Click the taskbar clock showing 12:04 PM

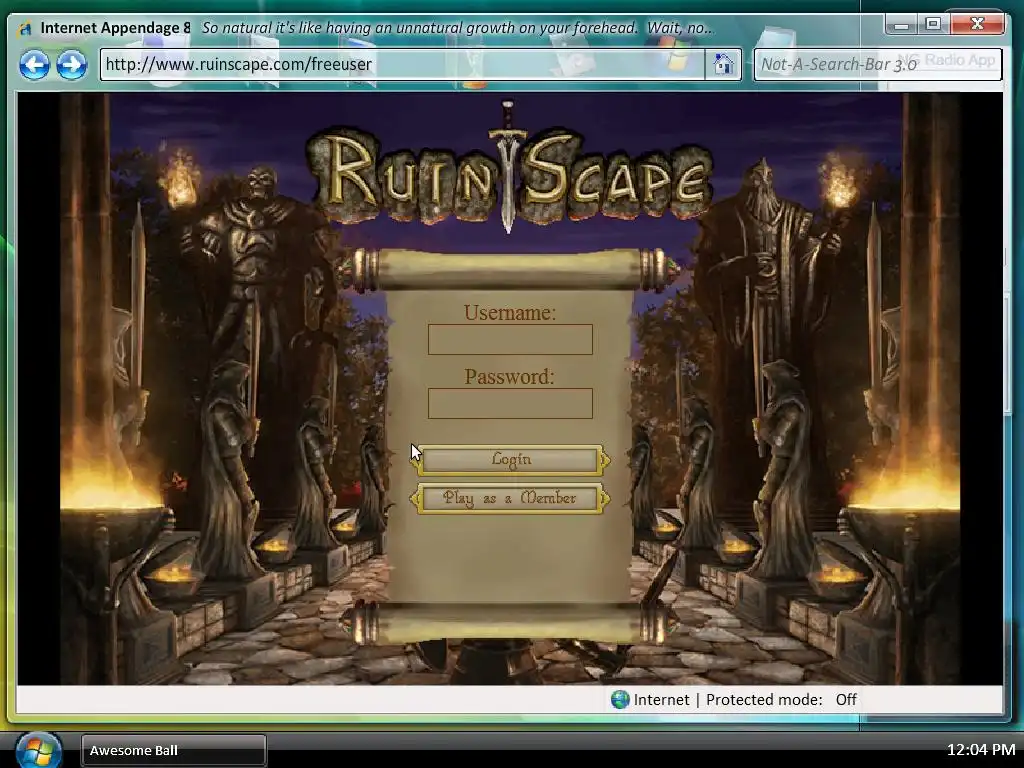tap(980, 750)
